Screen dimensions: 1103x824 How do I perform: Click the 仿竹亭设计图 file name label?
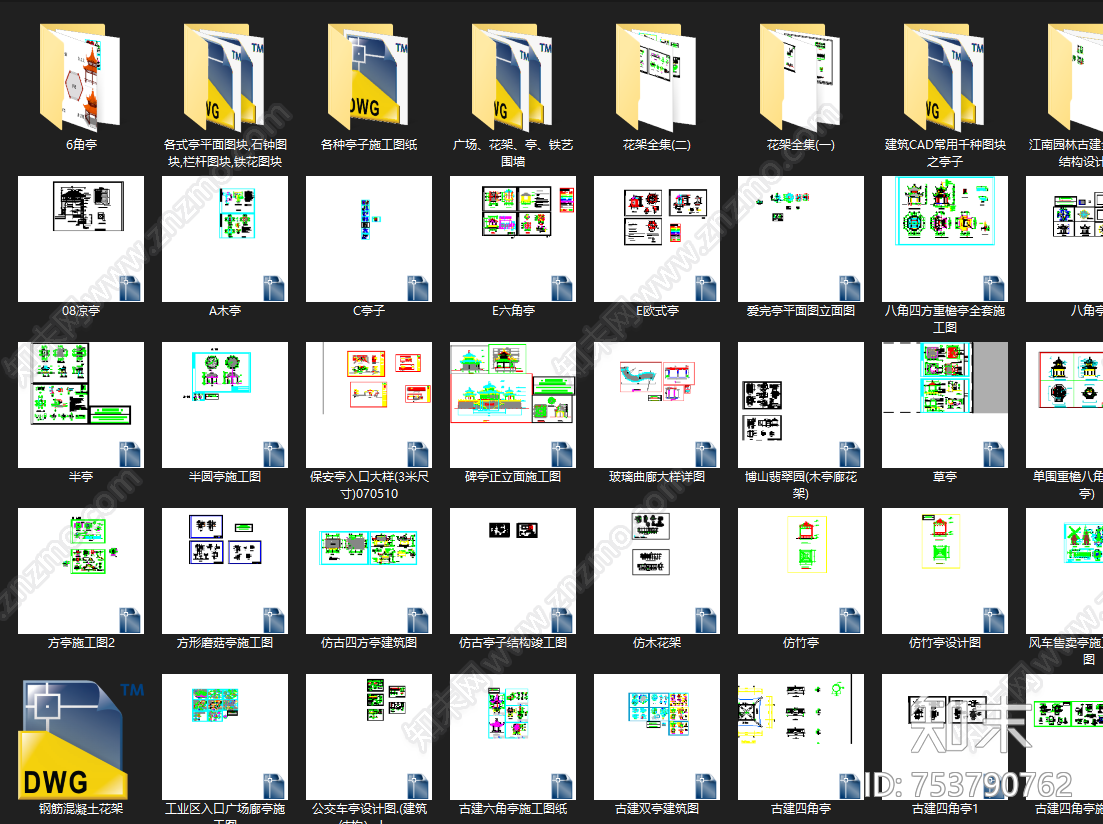tap(945, 643)
